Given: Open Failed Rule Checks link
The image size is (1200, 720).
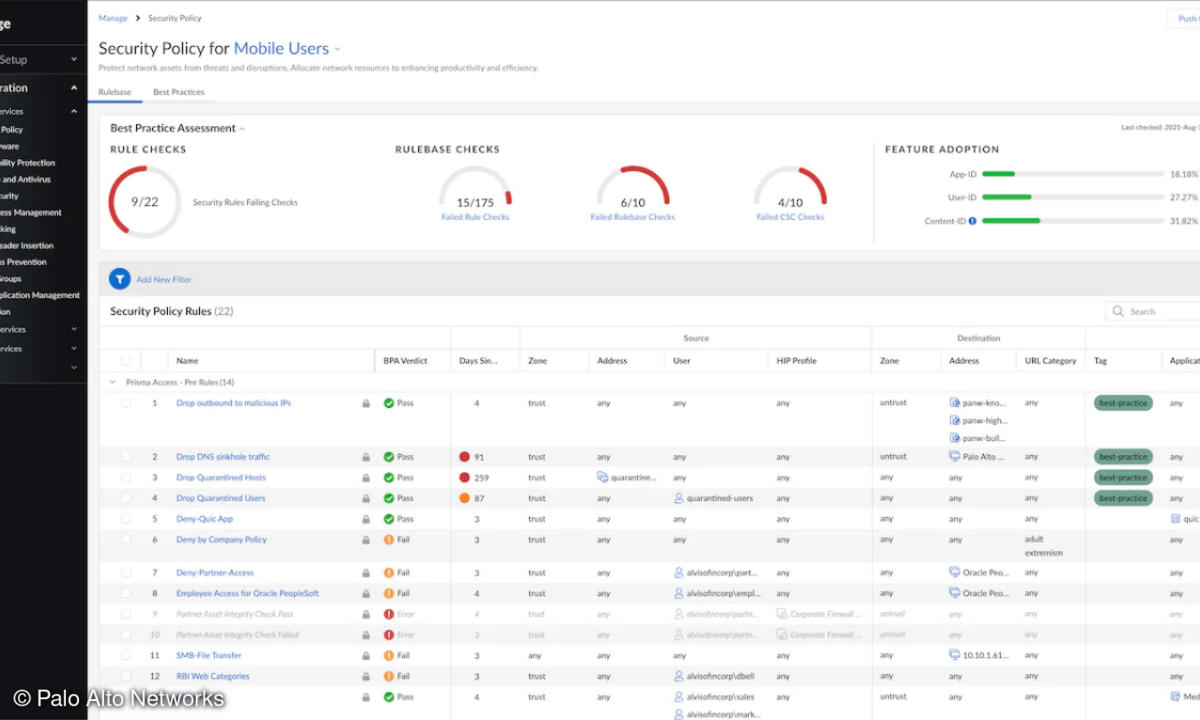Looking at the screenshot, I should (x=475, y=217).
